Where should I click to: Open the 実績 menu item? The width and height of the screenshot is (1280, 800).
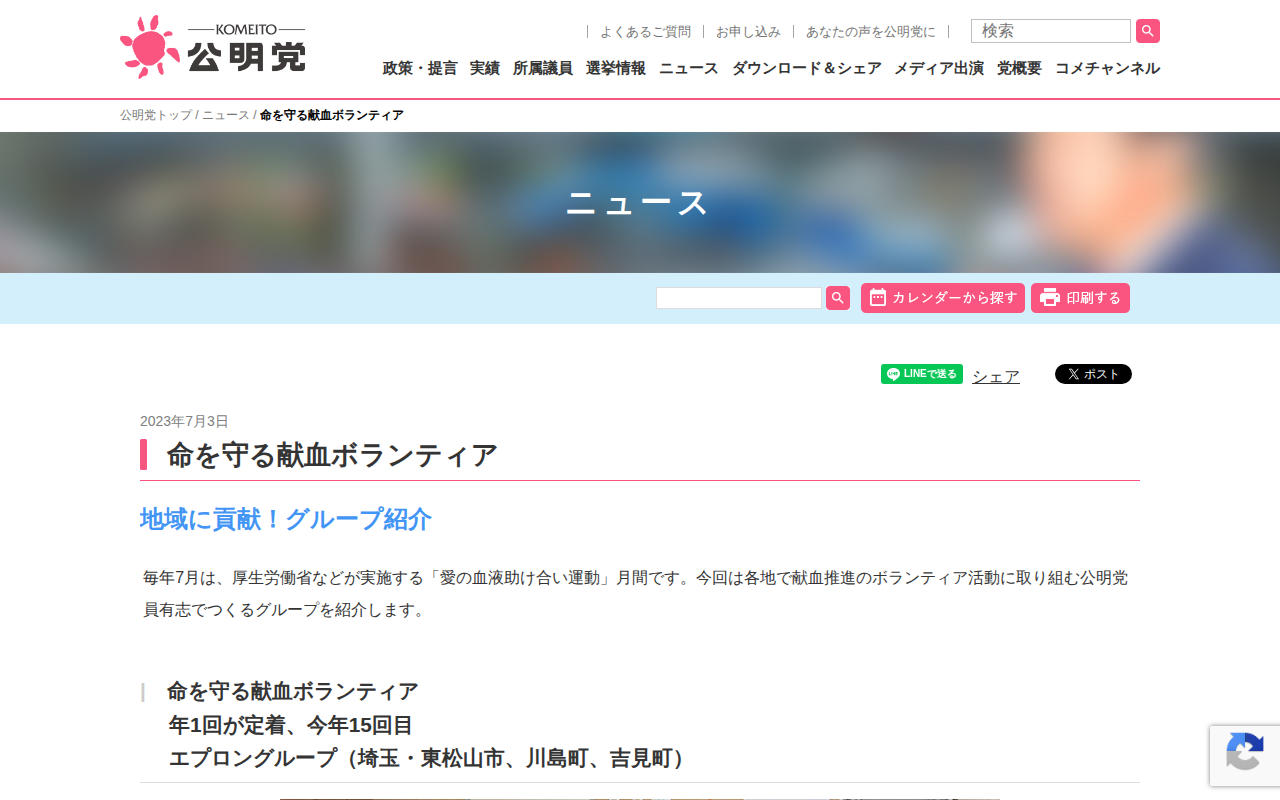pos(485,68)
